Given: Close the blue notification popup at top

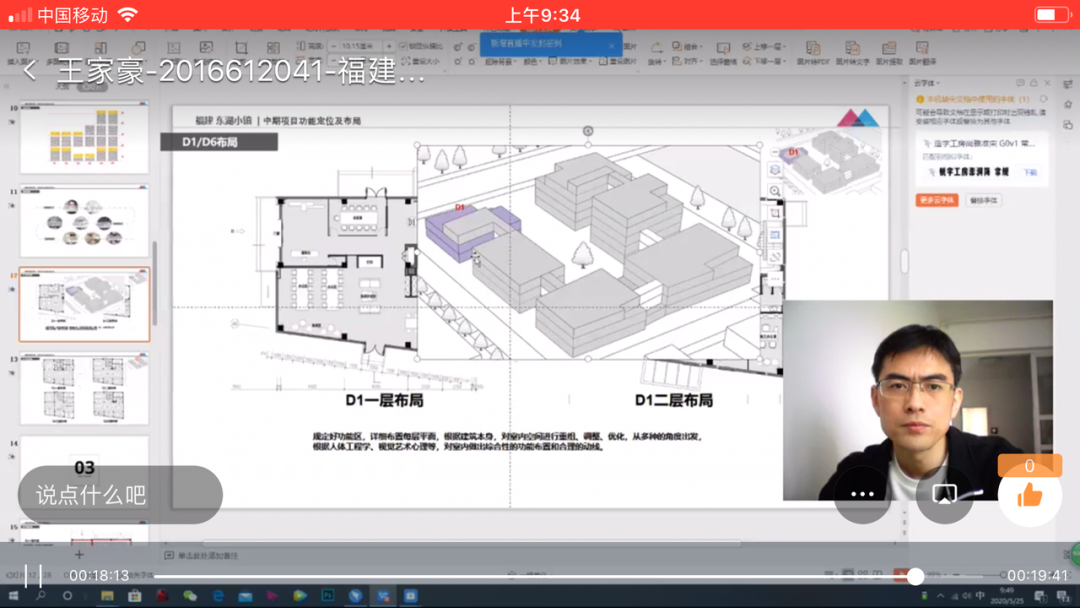Looking at the screenshot, I should [x=612, y=45].
